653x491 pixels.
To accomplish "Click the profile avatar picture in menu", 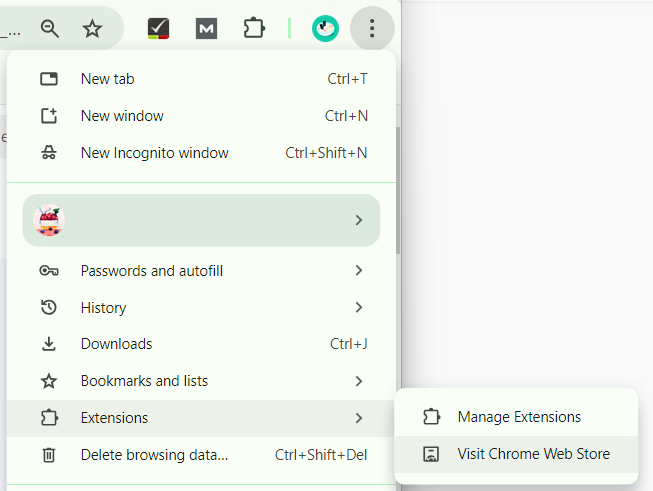I will (x=49, y=220).
